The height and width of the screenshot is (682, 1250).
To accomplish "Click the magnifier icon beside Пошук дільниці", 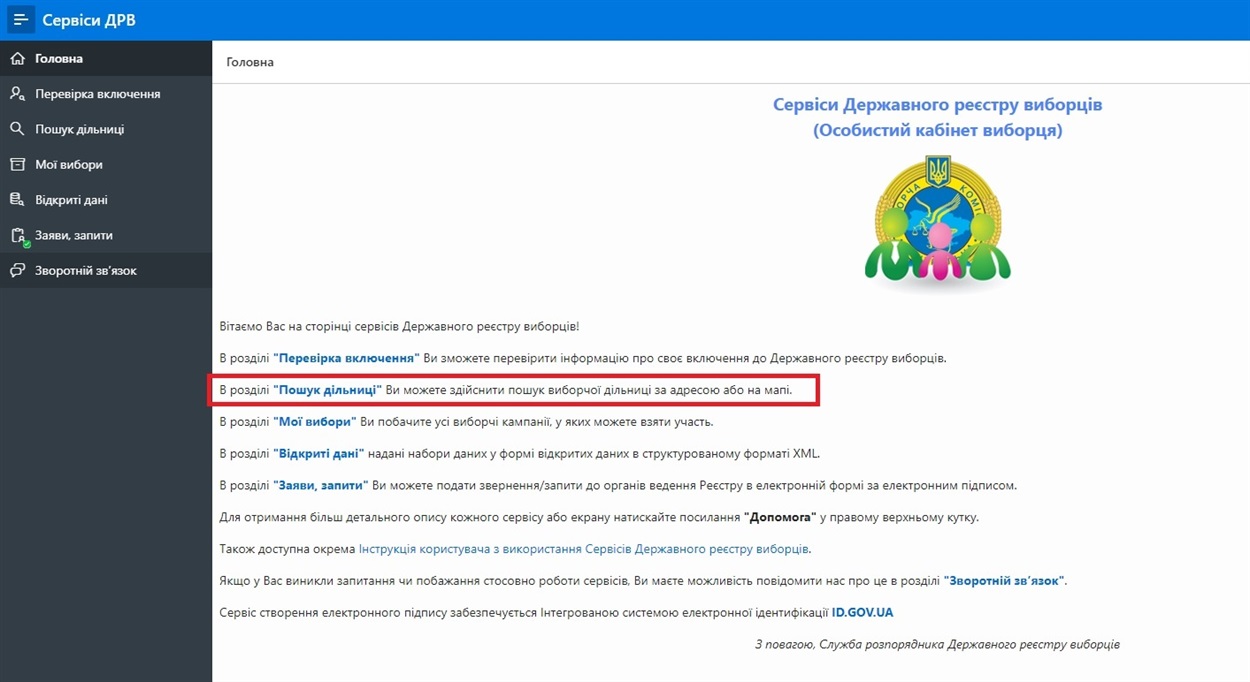I will [17, 129].
